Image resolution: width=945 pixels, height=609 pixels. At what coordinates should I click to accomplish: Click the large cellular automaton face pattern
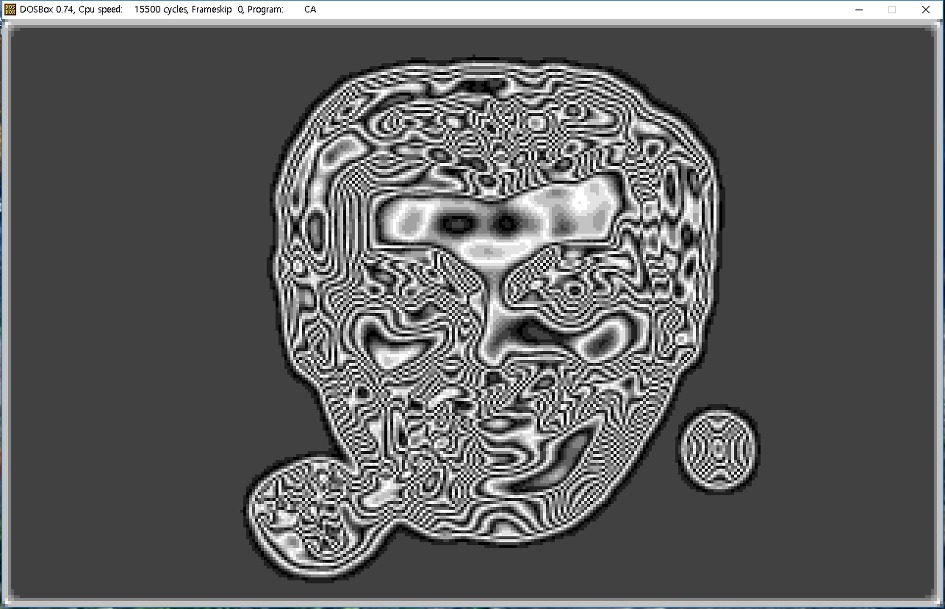[x=494, y=301]
